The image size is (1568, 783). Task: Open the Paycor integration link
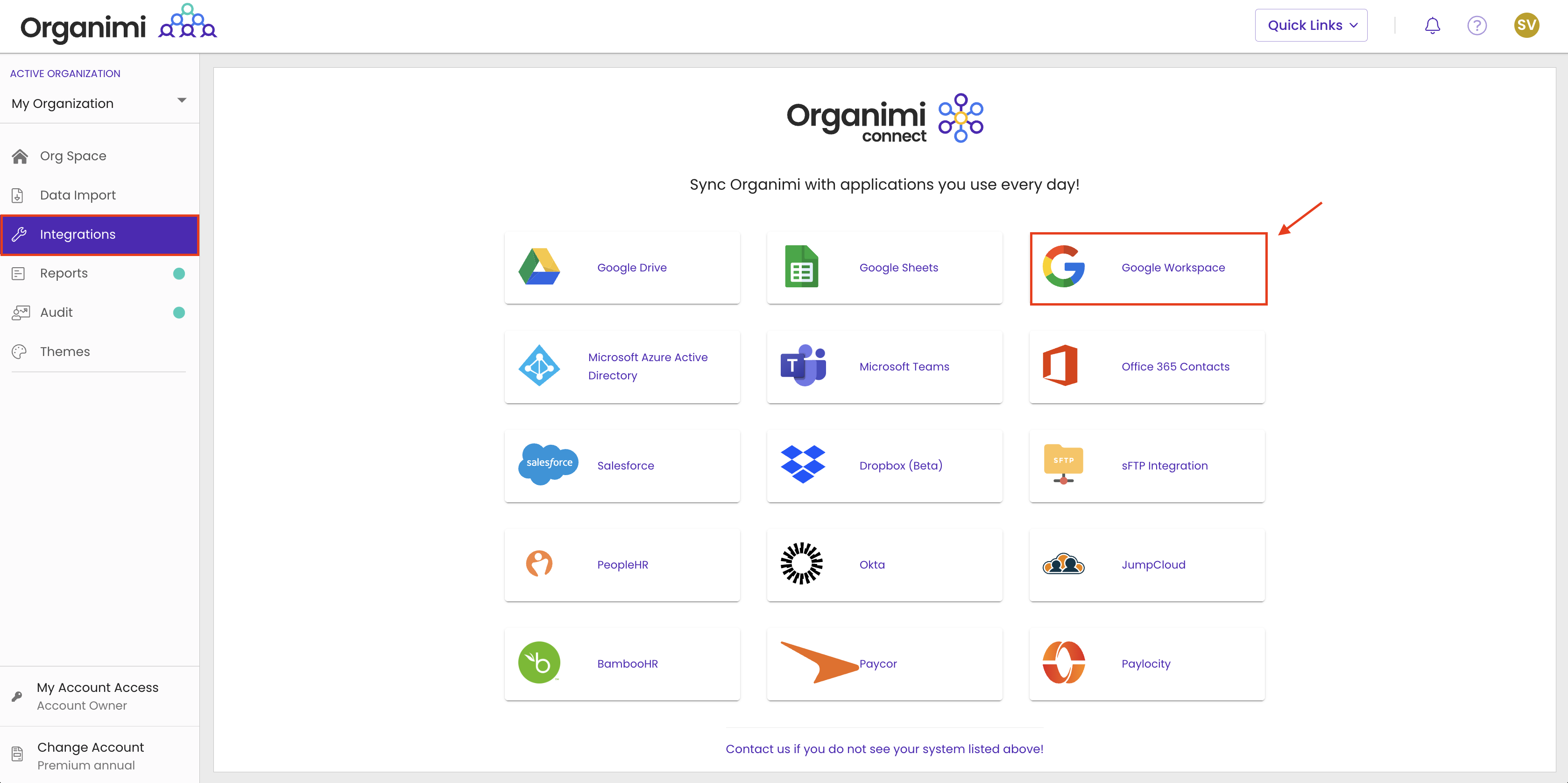pyautogui.click(x=878, y=664)
